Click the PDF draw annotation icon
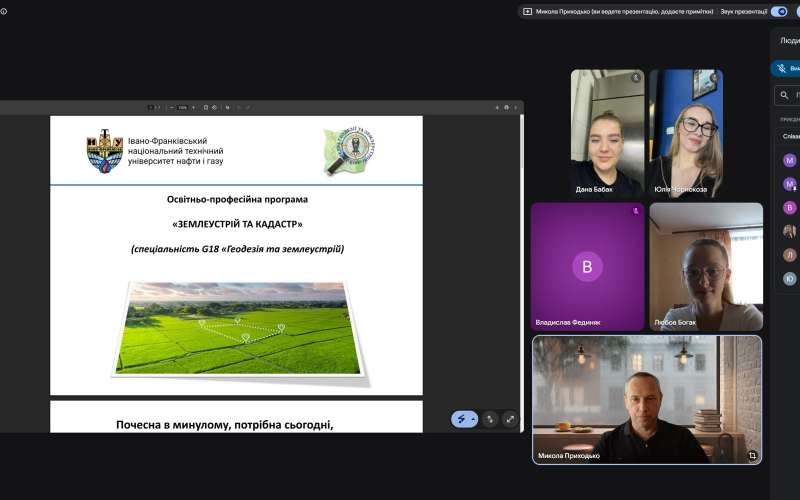Image resolution: width=800 pixels, height=500 pixels. [228, 107]
